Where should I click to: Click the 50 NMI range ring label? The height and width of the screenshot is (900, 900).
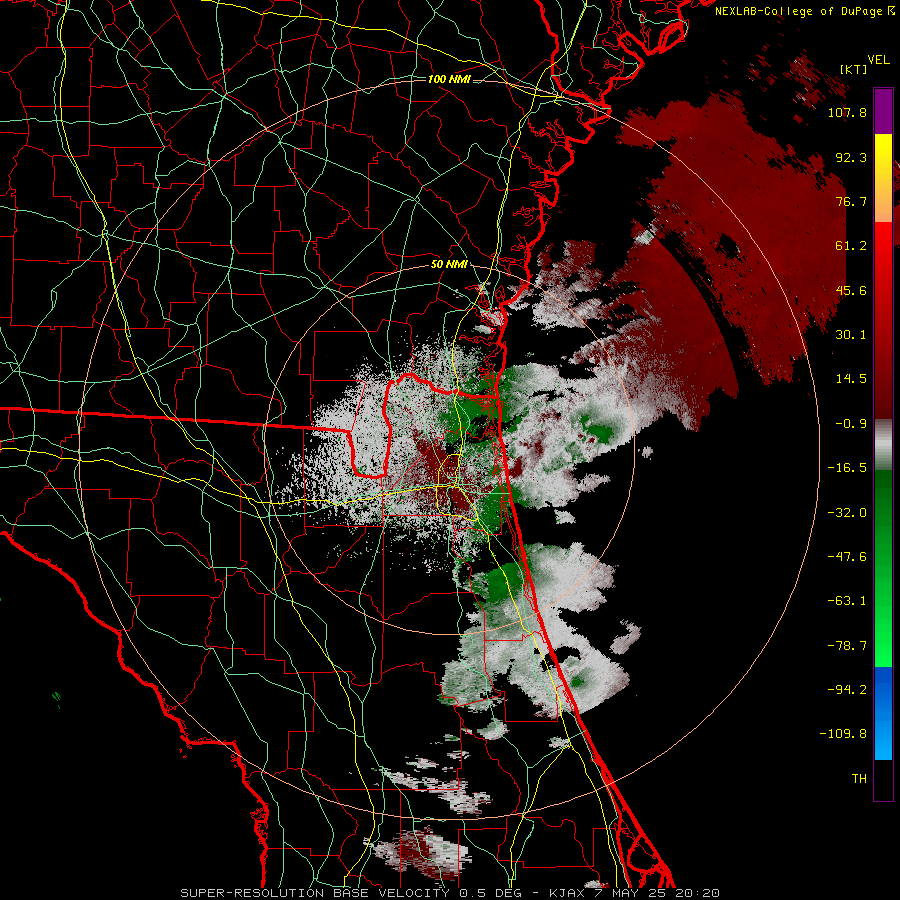tap(449, 265)
